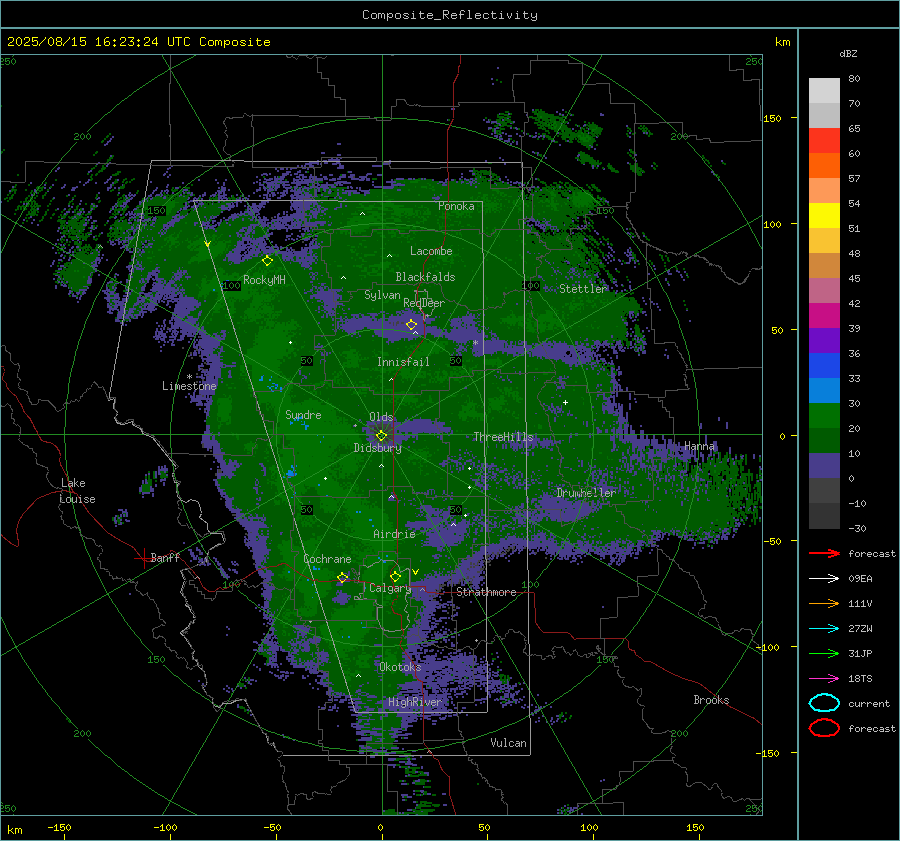Select the slate-purple swatch below 10 dBZ
900x841 pixels.
click(824, 465)
